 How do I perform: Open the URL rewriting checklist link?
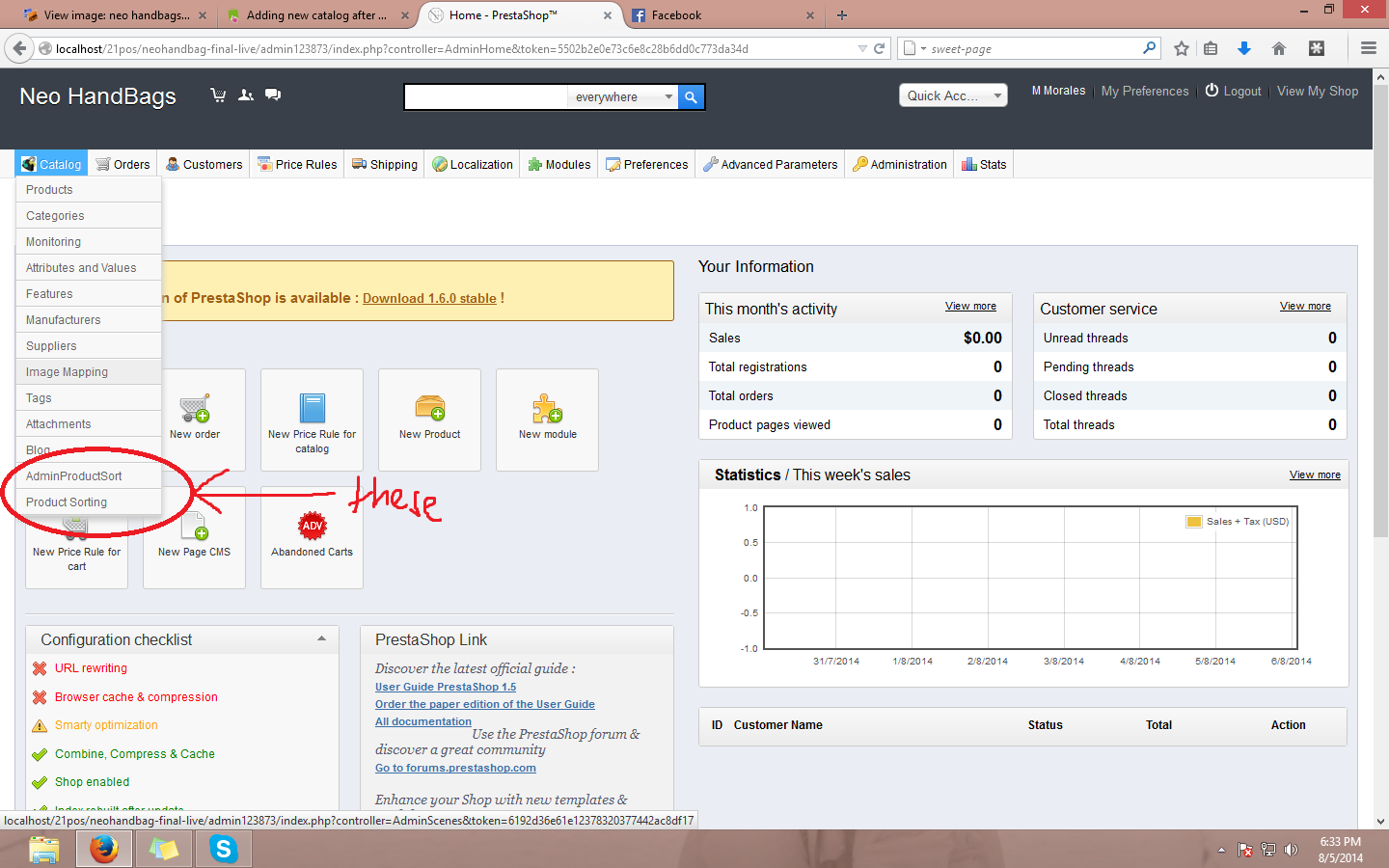tap(91, 668)
